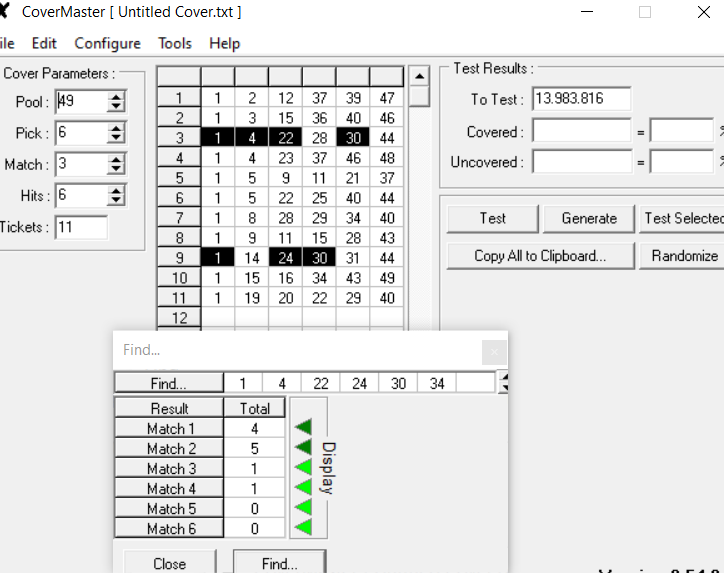Click the Randomize button
Screen dimensions: 724x573
(x=682, y=256)
